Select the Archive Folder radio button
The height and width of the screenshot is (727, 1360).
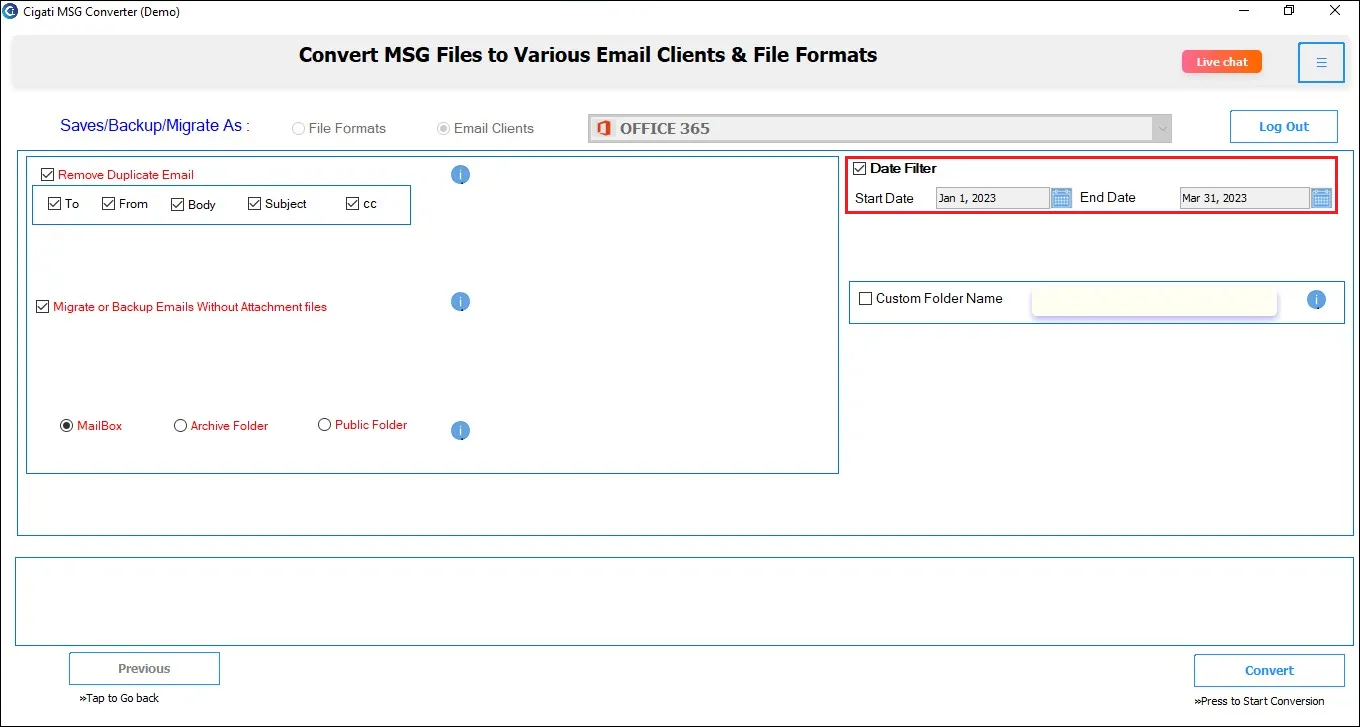tap(181, 426)
